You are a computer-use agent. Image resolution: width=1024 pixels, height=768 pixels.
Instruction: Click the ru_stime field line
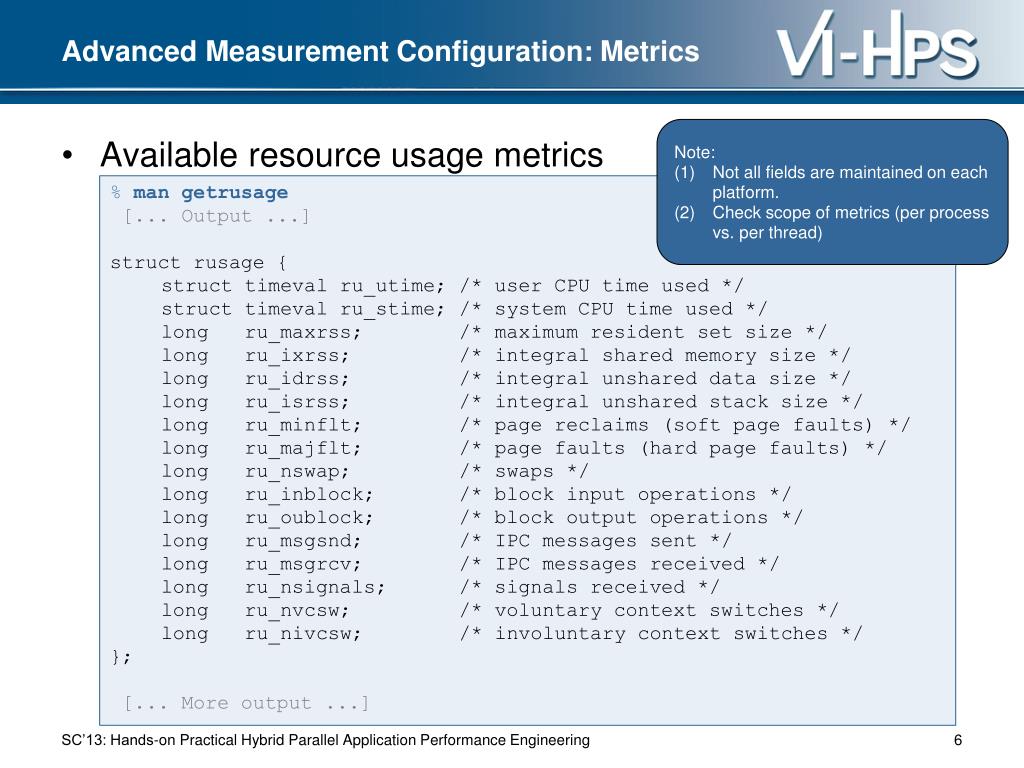coord(464,309)
